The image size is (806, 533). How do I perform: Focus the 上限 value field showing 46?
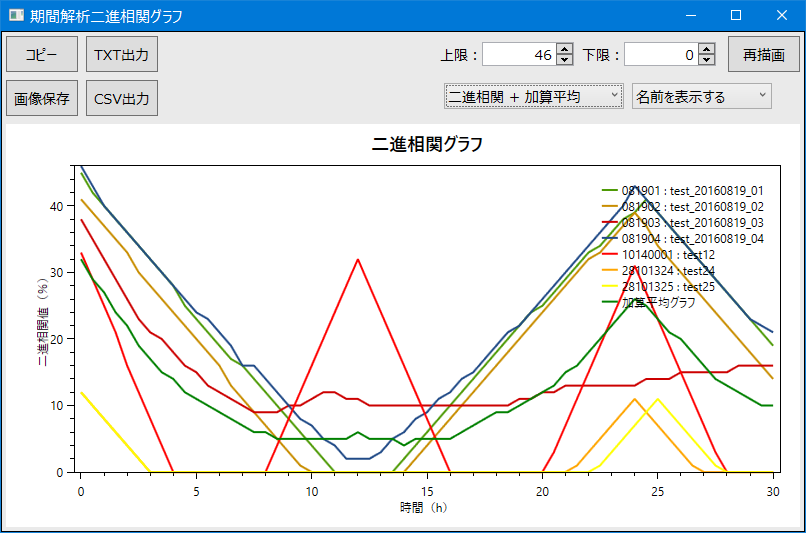(x=519, y=54)
